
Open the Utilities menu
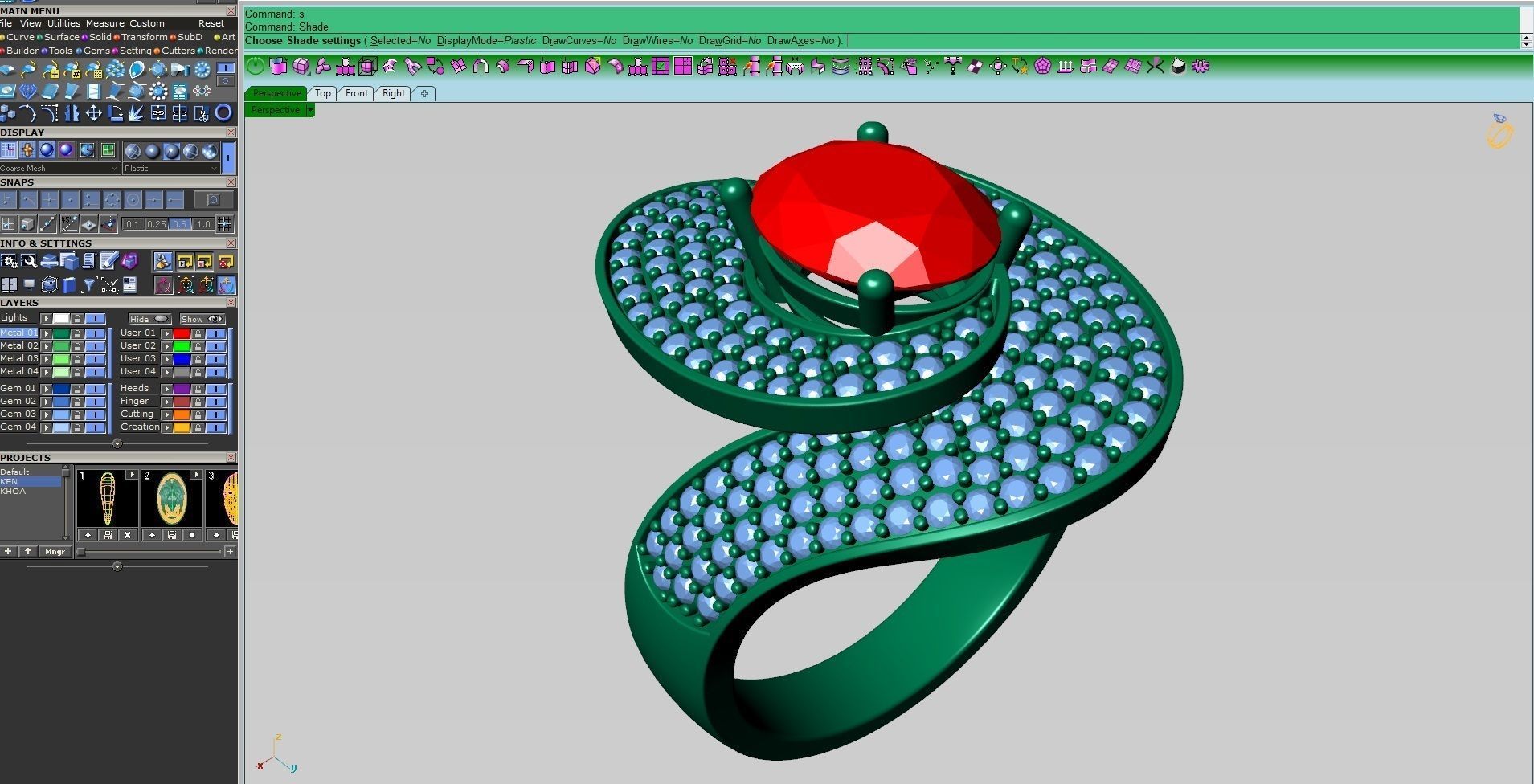[63, 23]
